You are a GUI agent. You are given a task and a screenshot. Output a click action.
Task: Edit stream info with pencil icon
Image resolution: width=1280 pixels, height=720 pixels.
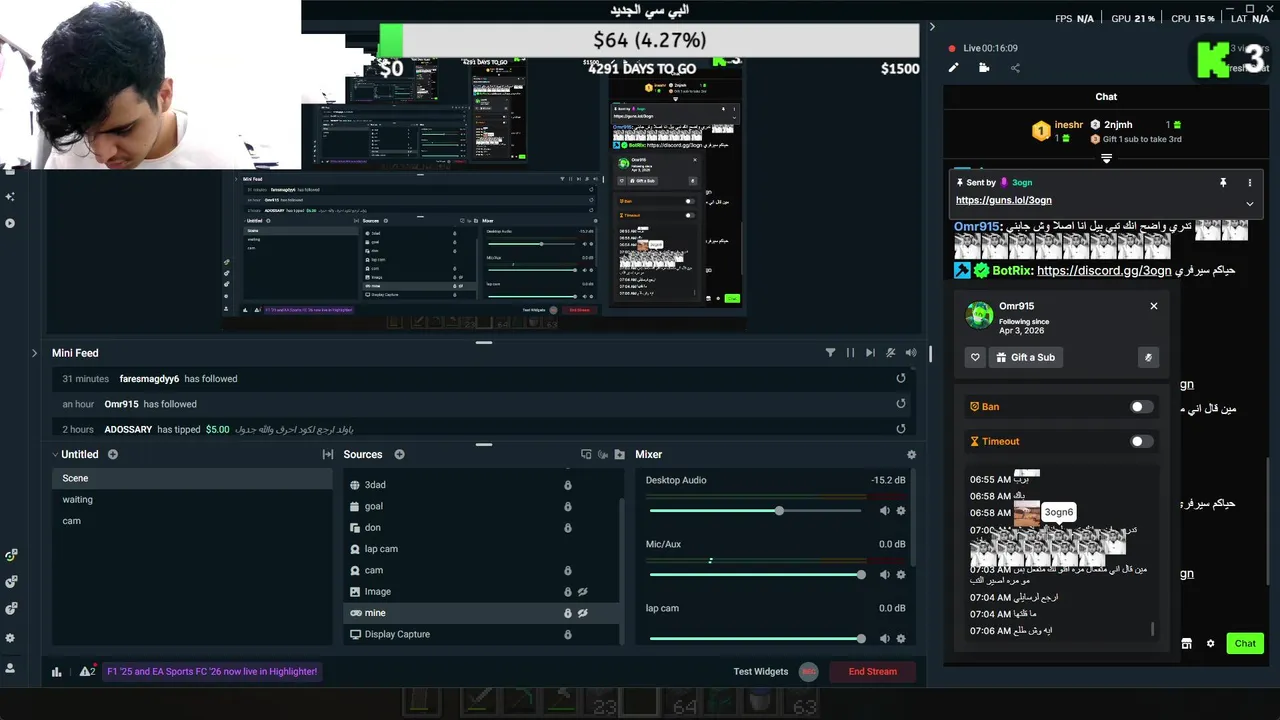pyautogui.click(x=954, y=68)
